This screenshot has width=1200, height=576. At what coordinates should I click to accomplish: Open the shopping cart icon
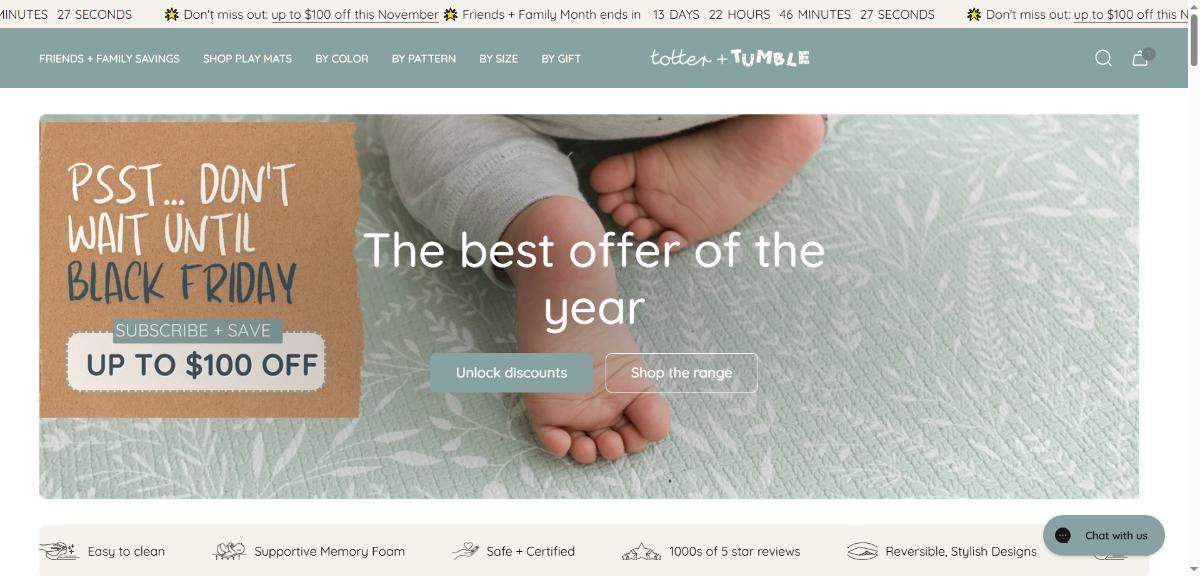coord(1140,58)
